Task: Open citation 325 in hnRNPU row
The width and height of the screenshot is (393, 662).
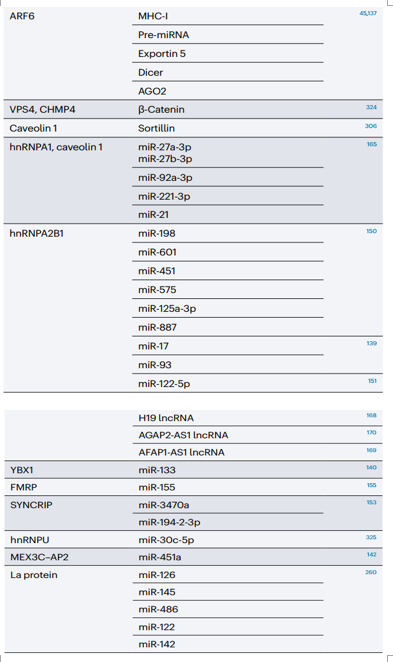Action: pos(371,537)
